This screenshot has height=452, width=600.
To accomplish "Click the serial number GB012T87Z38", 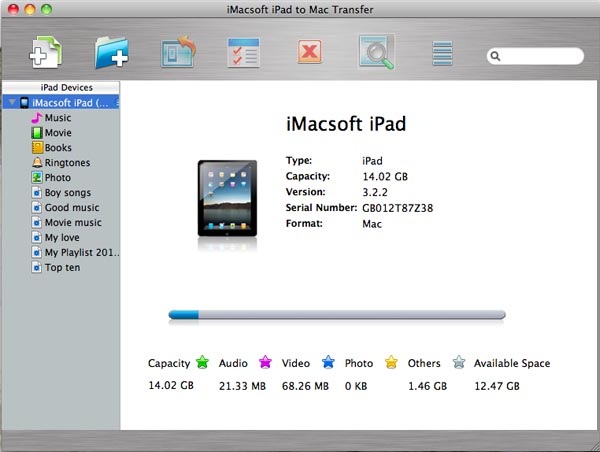I will tap(398, 208).
